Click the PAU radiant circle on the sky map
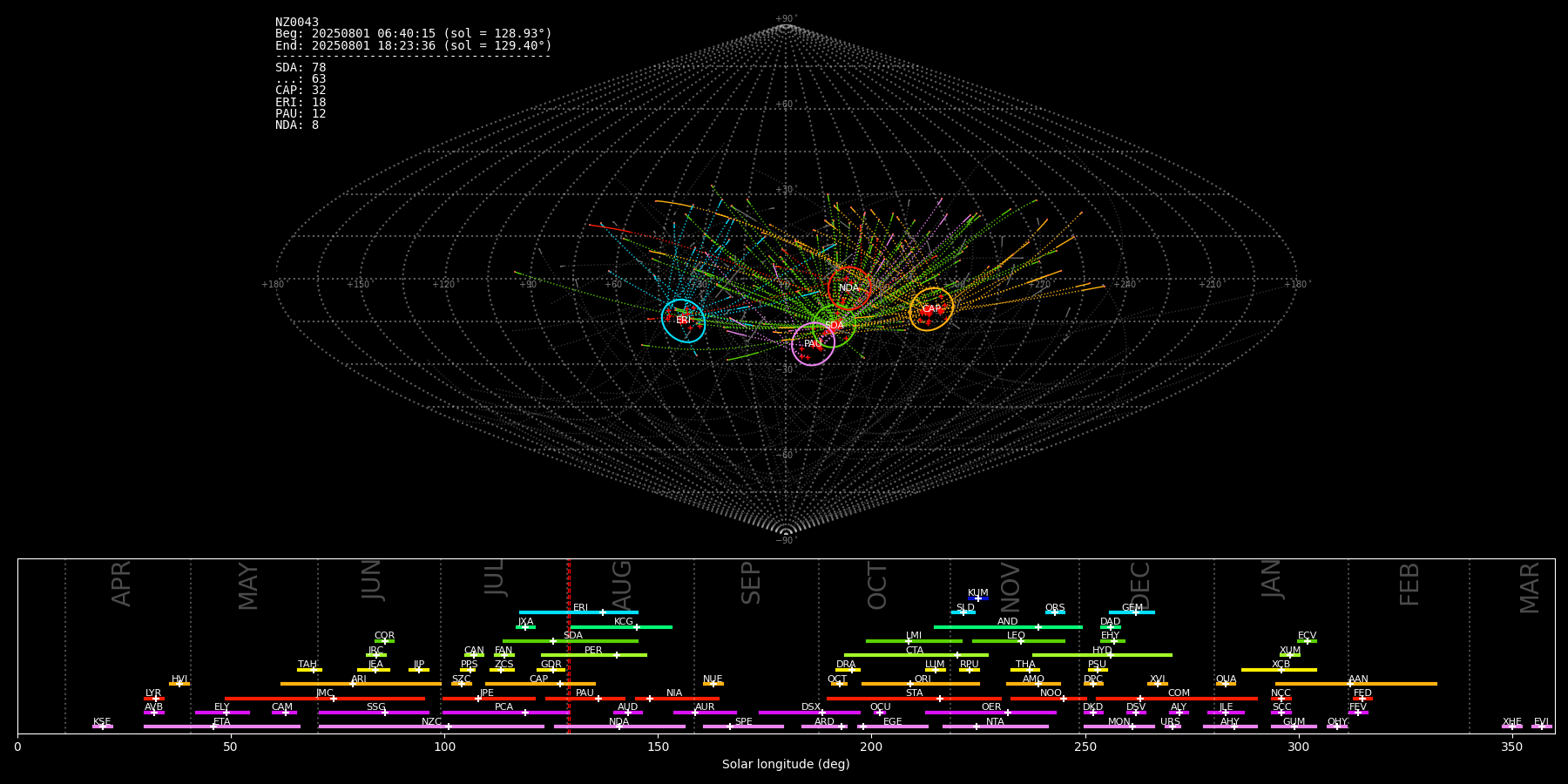 pos(813,344)
